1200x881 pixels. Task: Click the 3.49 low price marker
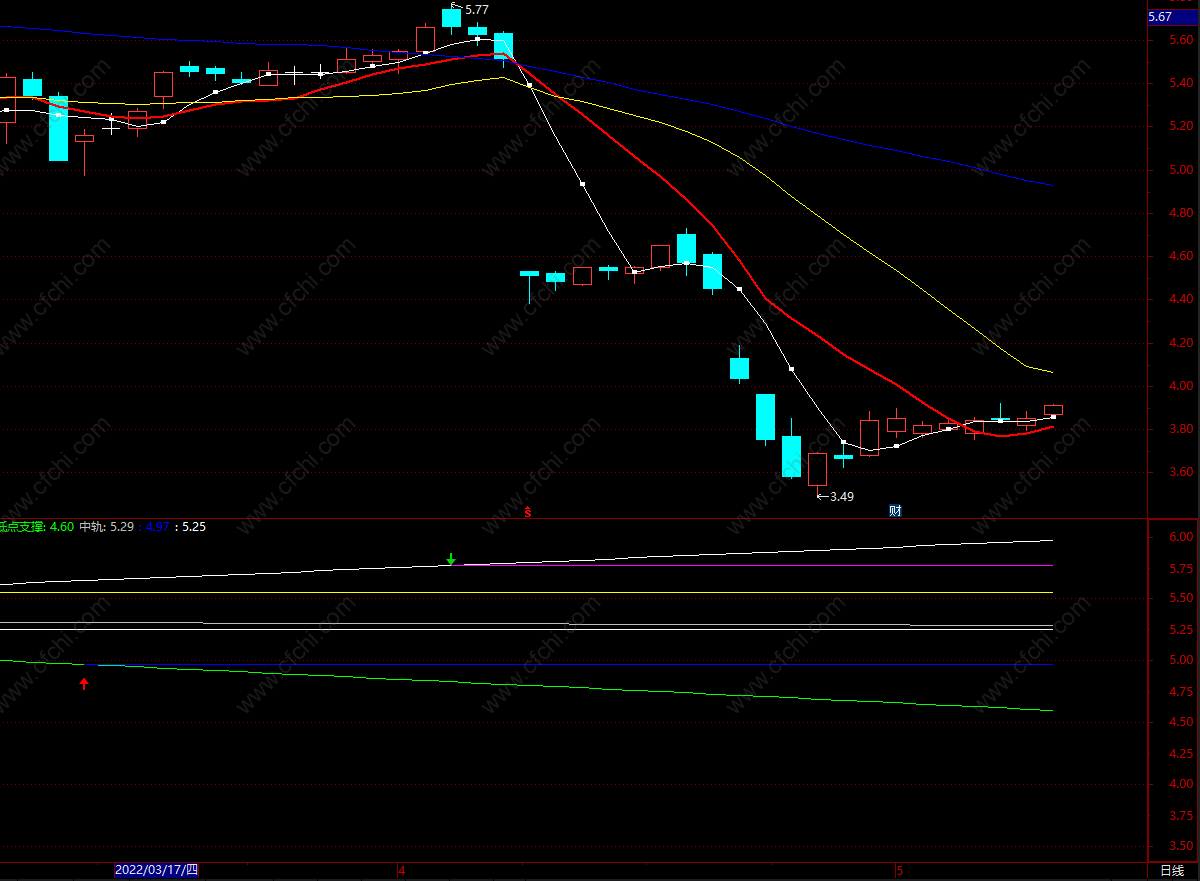(838, 496)
